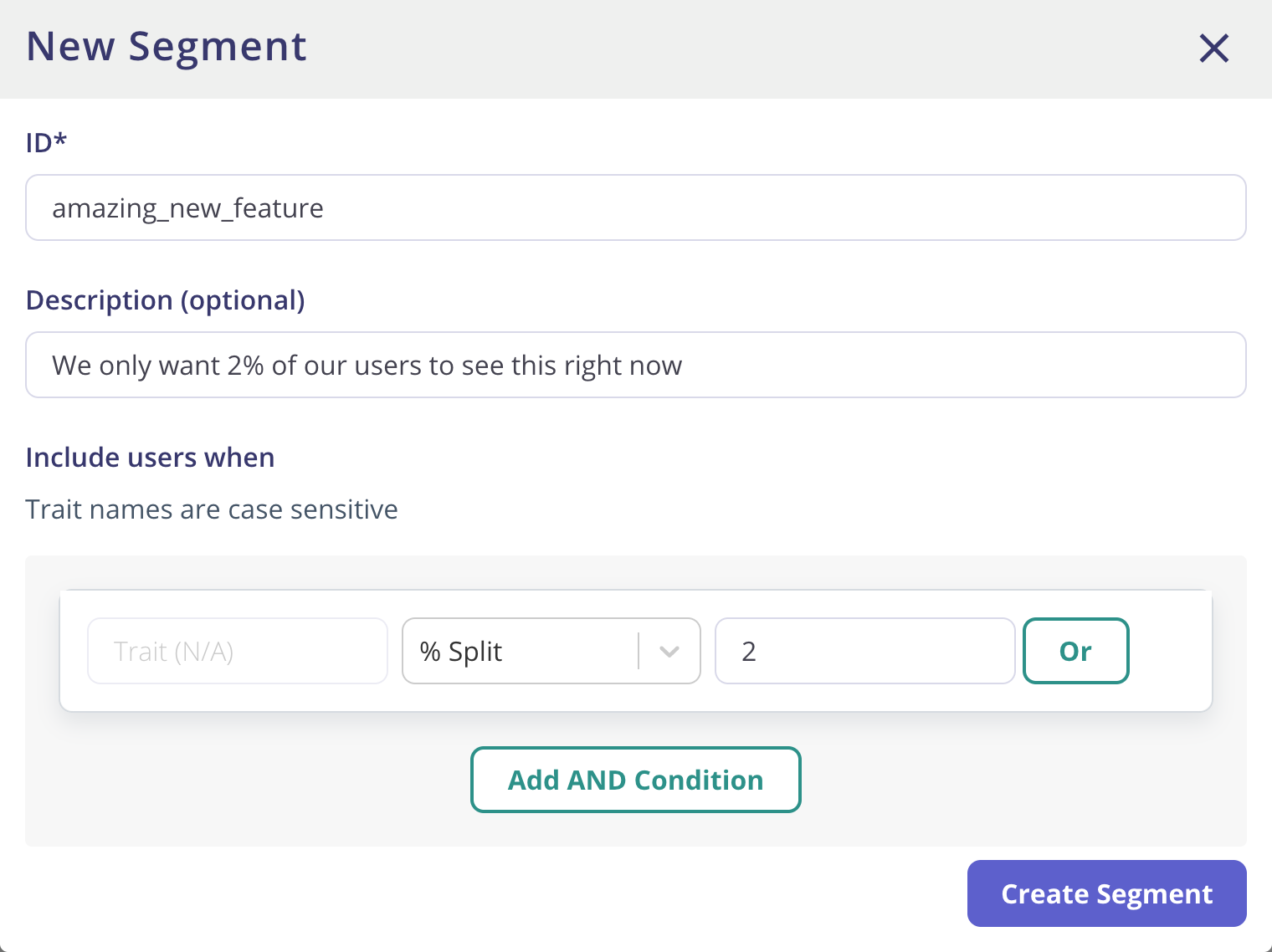Click Create Segment button
The height and width of the screenshot is (952, 1272).
coord(1107,893)
